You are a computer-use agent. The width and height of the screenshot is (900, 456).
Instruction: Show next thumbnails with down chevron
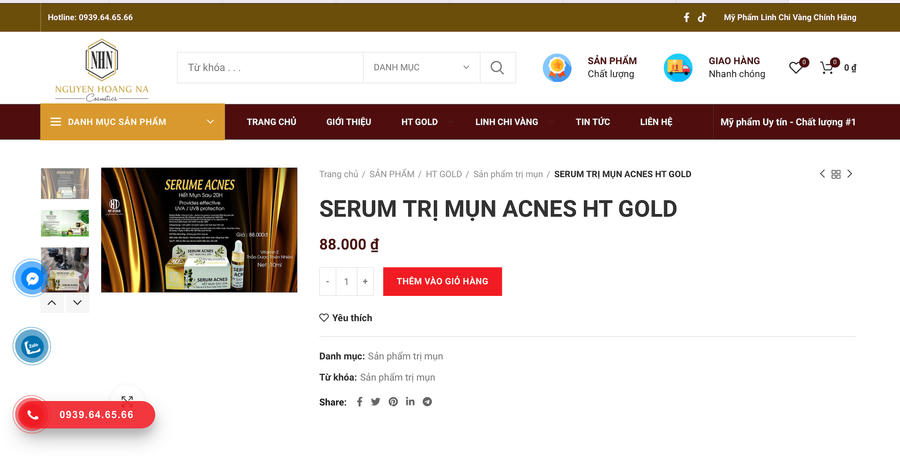click(77, 303)
